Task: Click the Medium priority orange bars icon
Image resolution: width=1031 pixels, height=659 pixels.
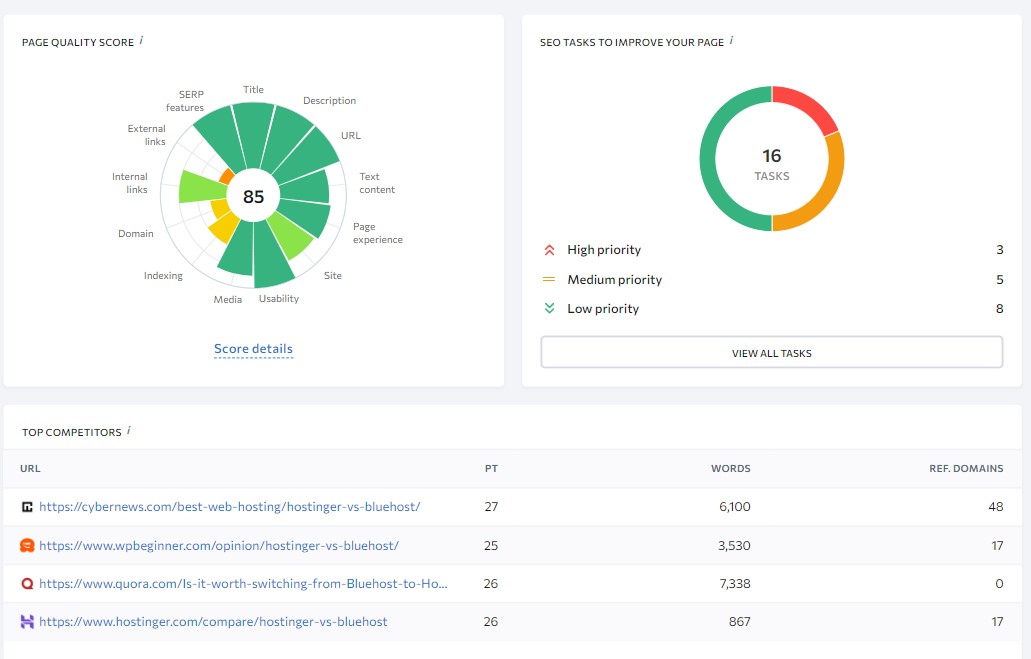Action: pos(549,280)
